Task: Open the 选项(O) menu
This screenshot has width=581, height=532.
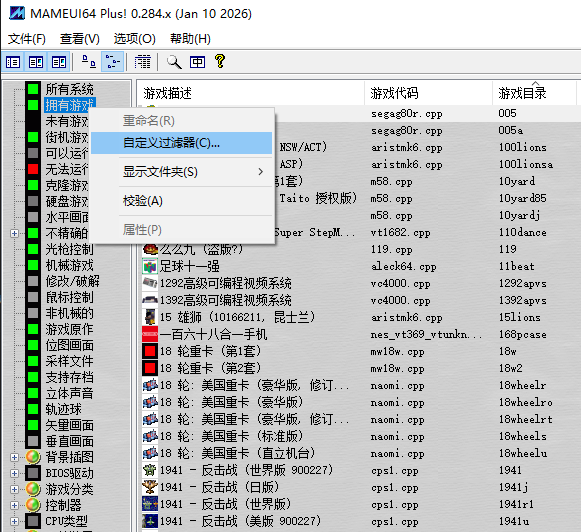Action: click(135, 39)
